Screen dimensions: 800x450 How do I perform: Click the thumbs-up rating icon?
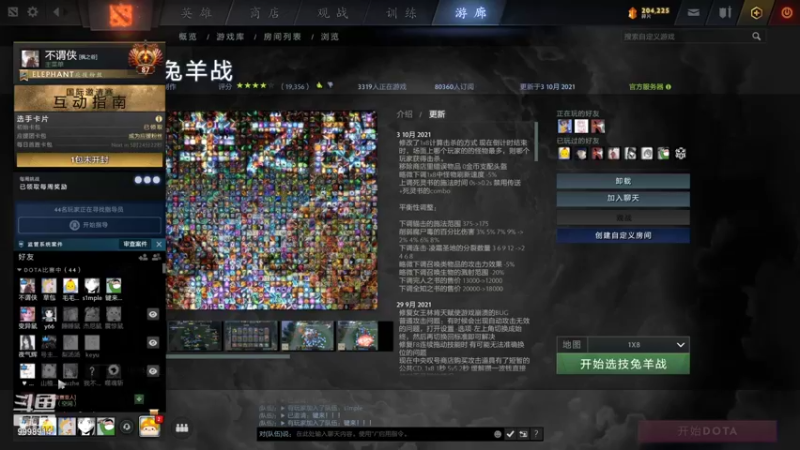pos(319,86)
